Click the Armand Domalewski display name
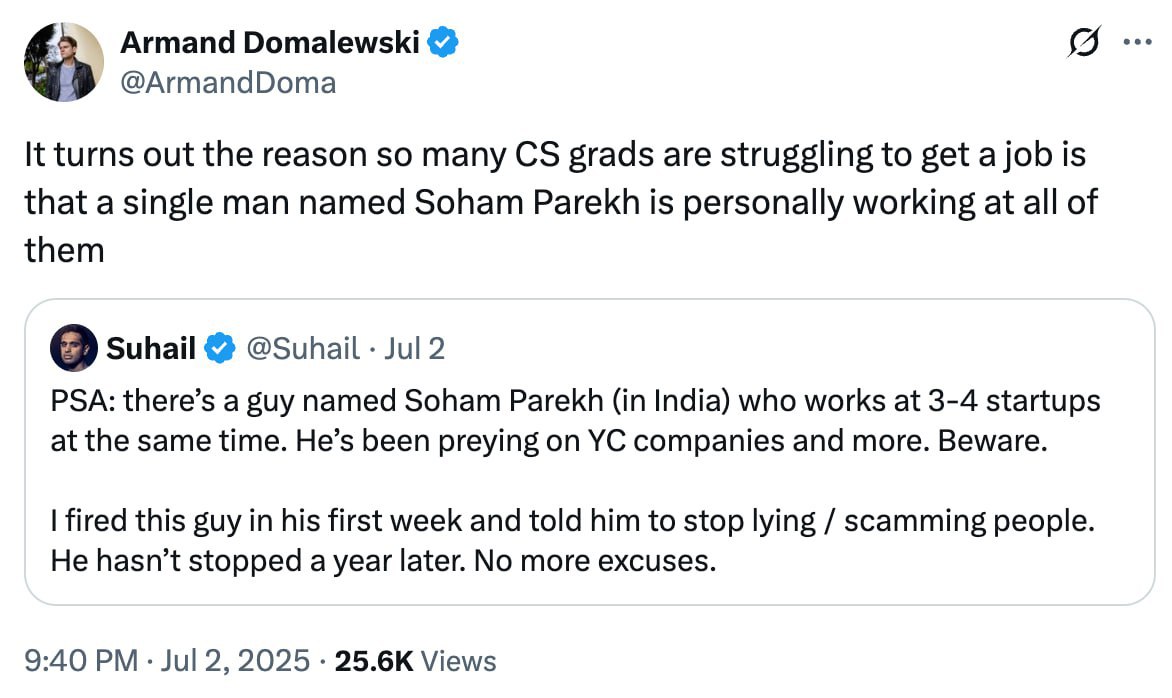The width and height of the screenshot is (1172, 698). (x=270, y=42)
